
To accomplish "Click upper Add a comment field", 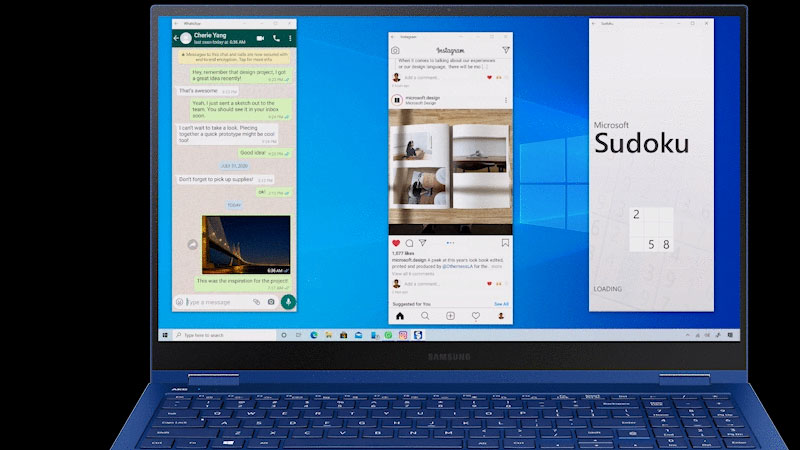I will click(x=421, y=78).
